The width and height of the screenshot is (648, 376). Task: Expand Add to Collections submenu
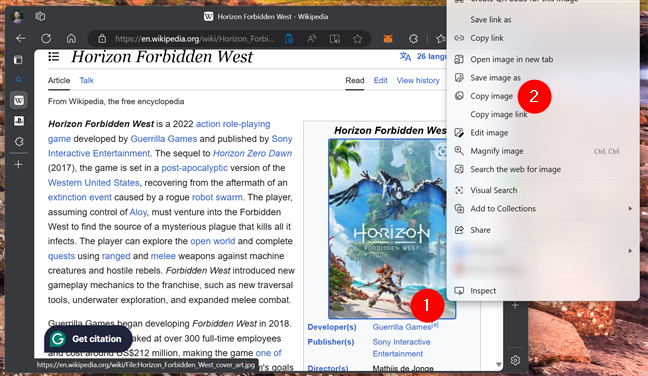(x=543, y=209)
